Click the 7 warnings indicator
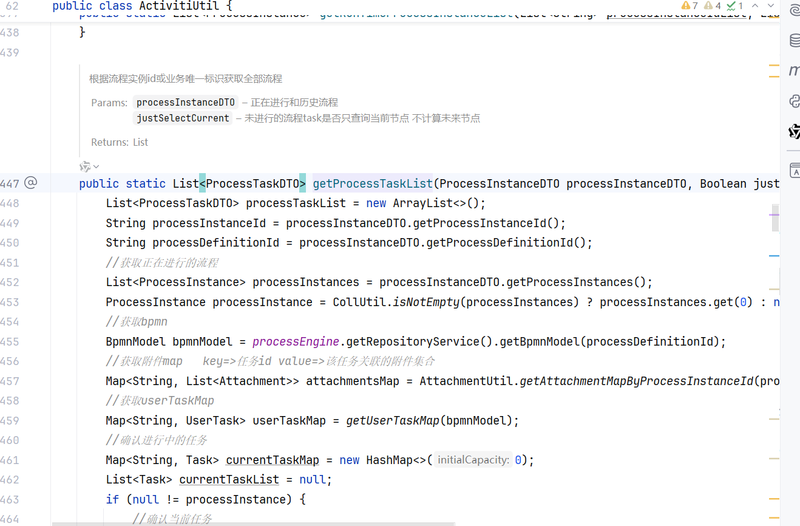Image resolution: width=800 pixels, height=526 pixels. (689, 6)
